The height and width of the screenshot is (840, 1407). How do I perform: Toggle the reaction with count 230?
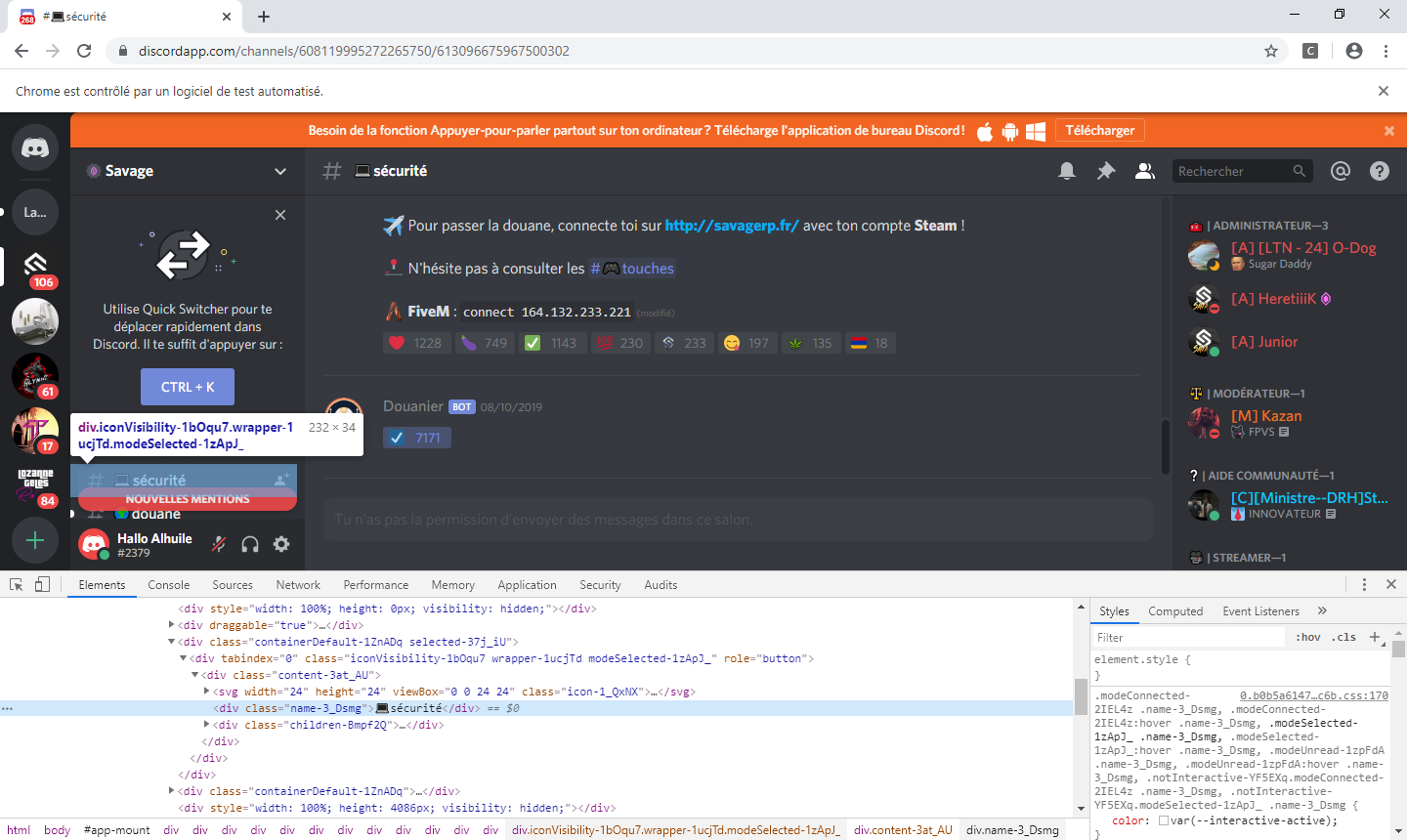(x=620, y=343)
